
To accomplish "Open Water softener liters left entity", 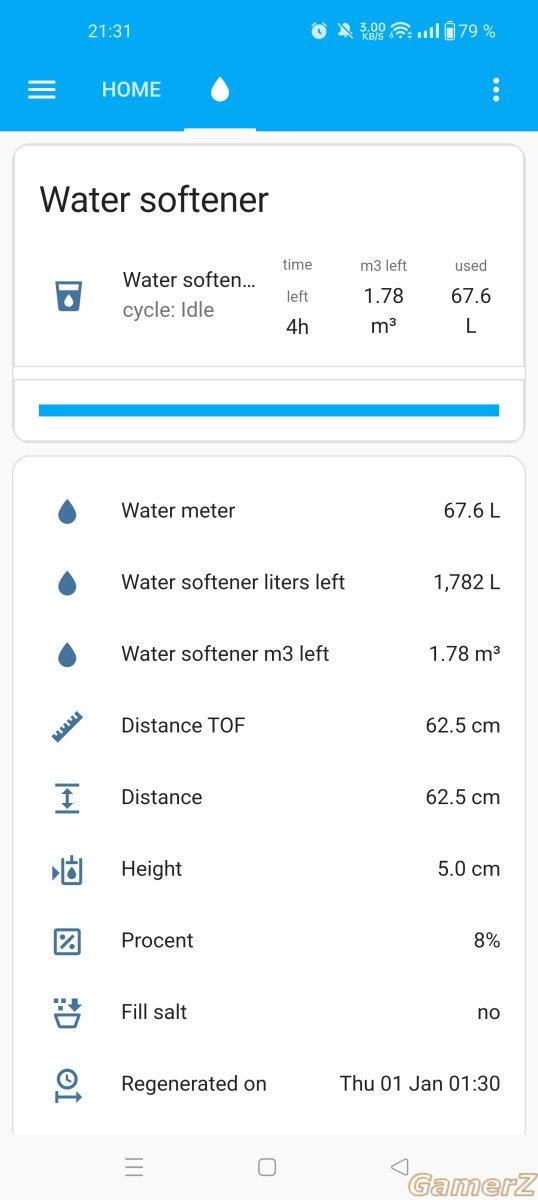I will point(269,582).
